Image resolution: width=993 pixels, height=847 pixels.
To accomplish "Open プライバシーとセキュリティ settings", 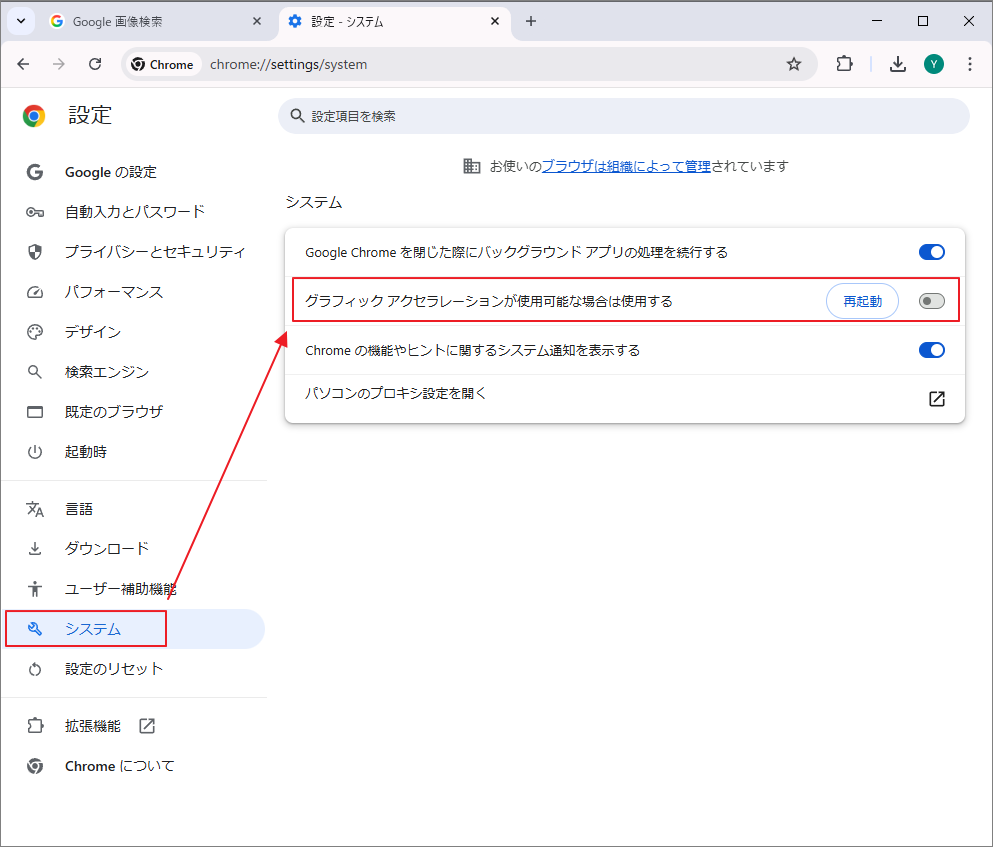I will pos(133,252).
